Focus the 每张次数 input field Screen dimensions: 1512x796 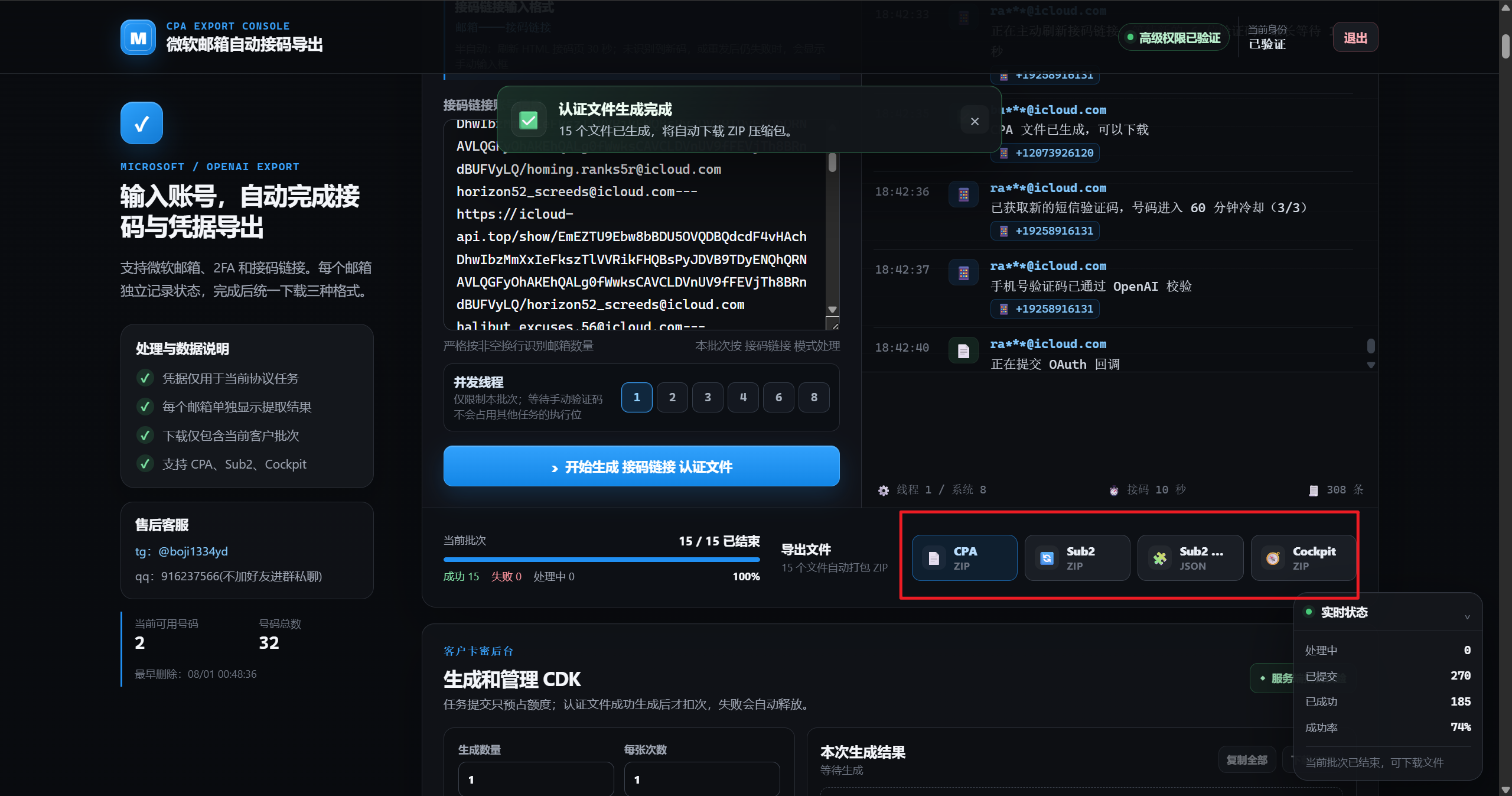coord(702,779)
